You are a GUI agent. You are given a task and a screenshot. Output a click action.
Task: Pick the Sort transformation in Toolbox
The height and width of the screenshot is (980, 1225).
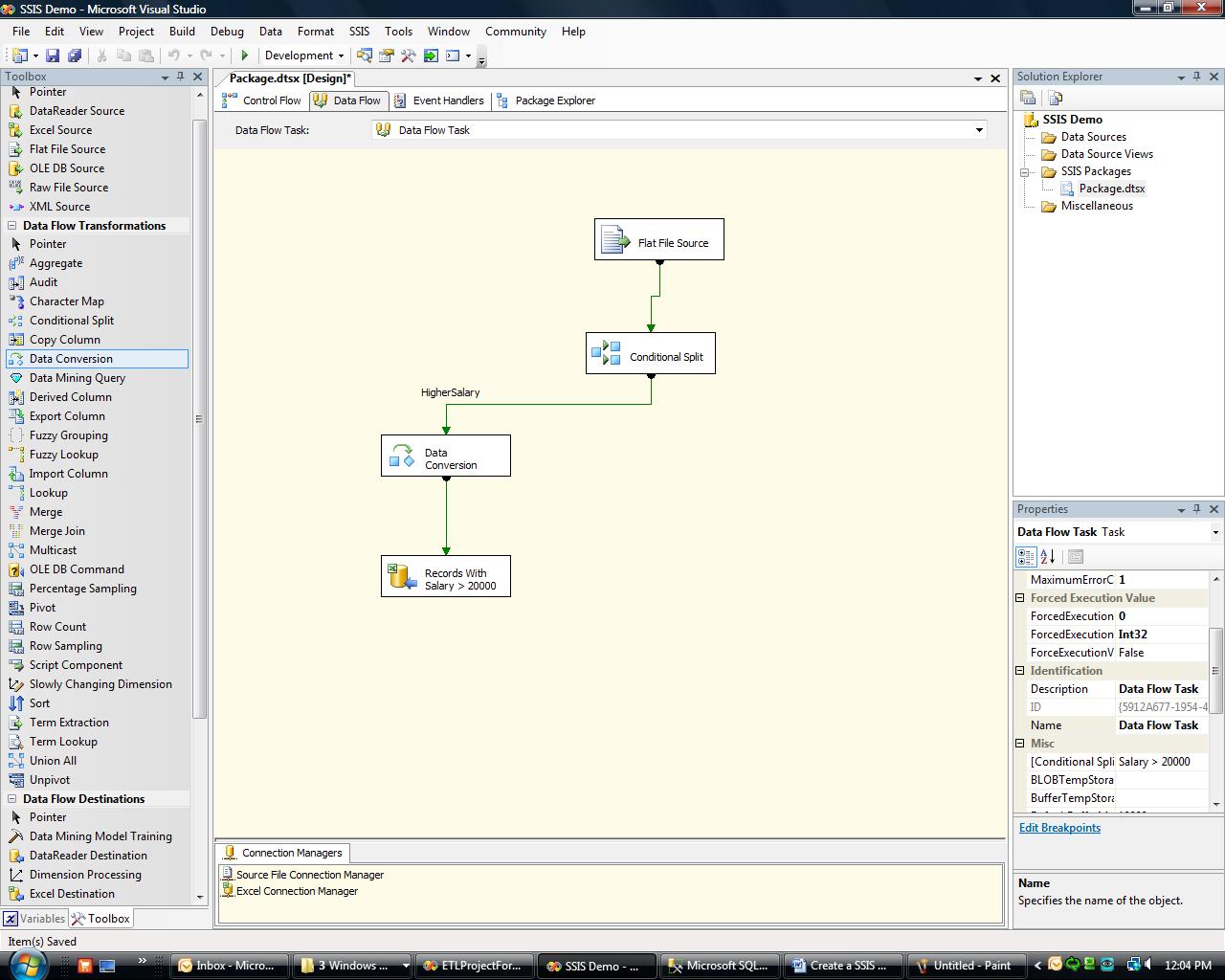[39, 703]
